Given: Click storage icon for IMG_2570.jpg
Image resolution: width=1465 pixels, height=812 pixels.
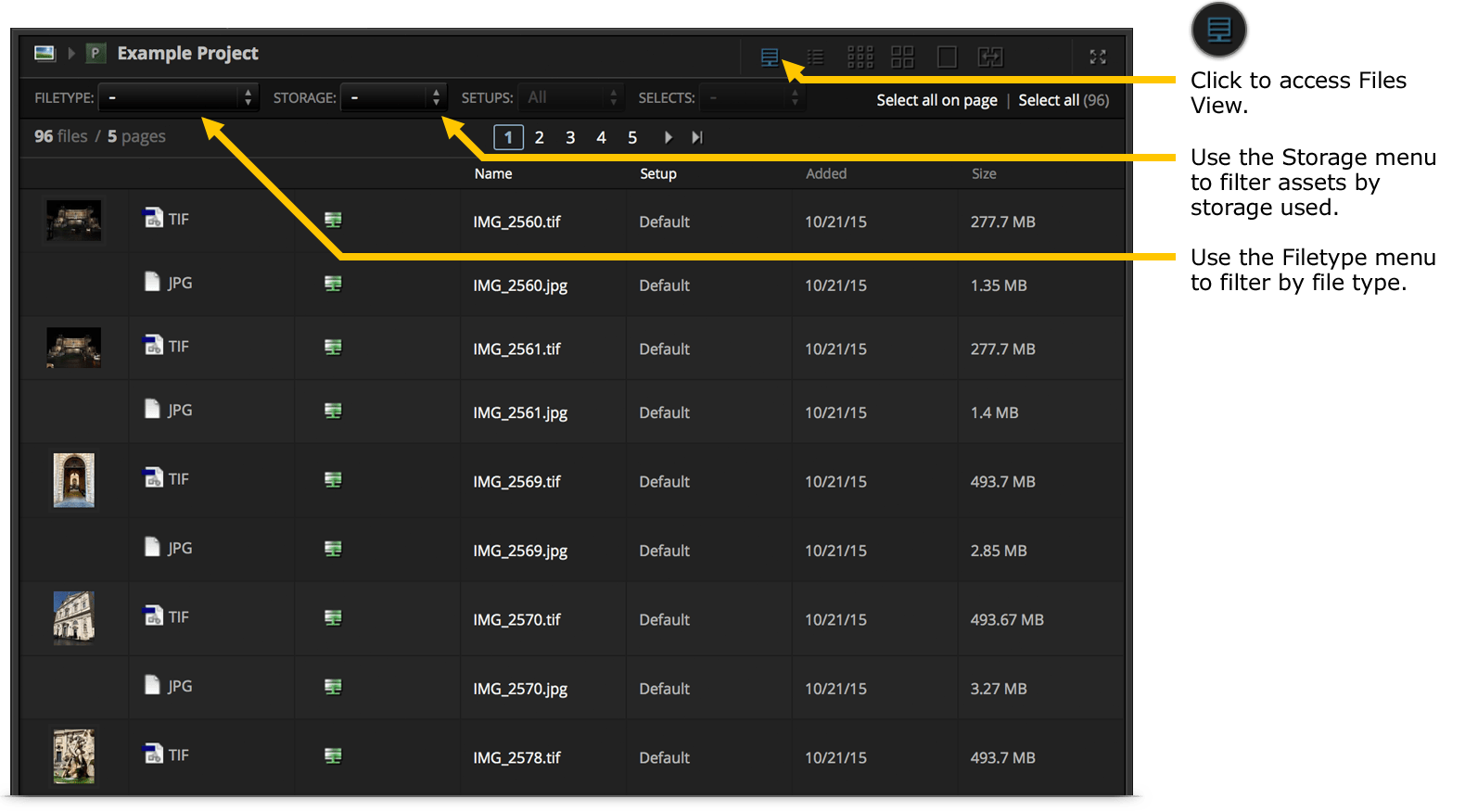Looking at the screenshot, I should click(333, 687).
